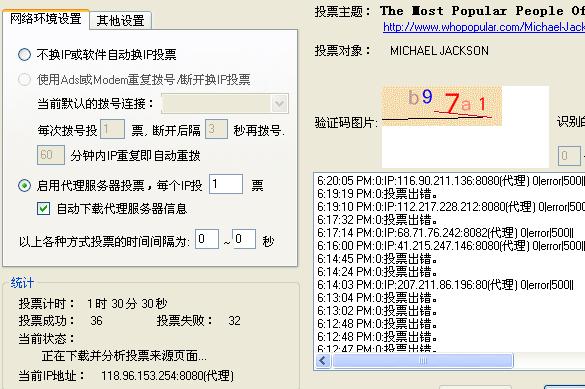Click the log horizontal scrollbar thumb
Screen dimensions: 585x389
(x=423, y=361)
